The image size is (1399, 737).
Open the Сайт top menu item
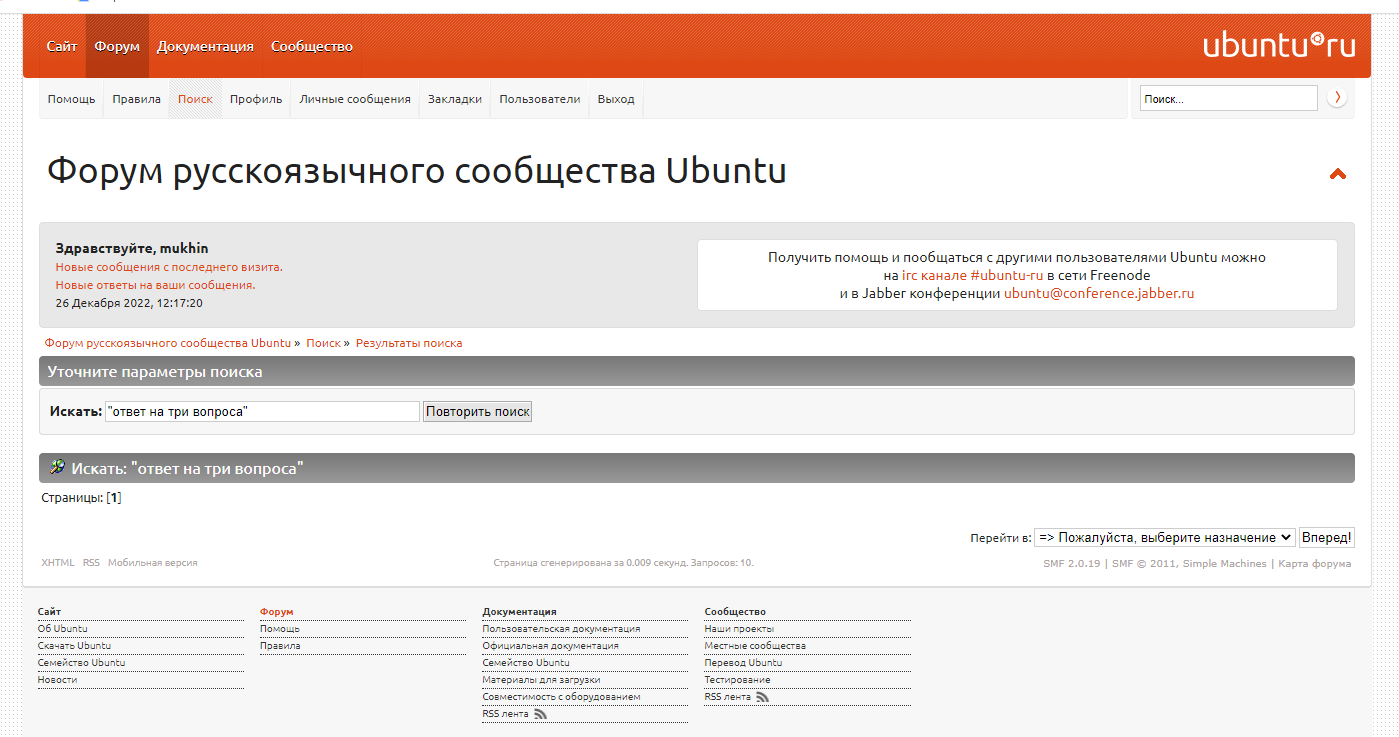pyautogui.click(x=62, y=46)
